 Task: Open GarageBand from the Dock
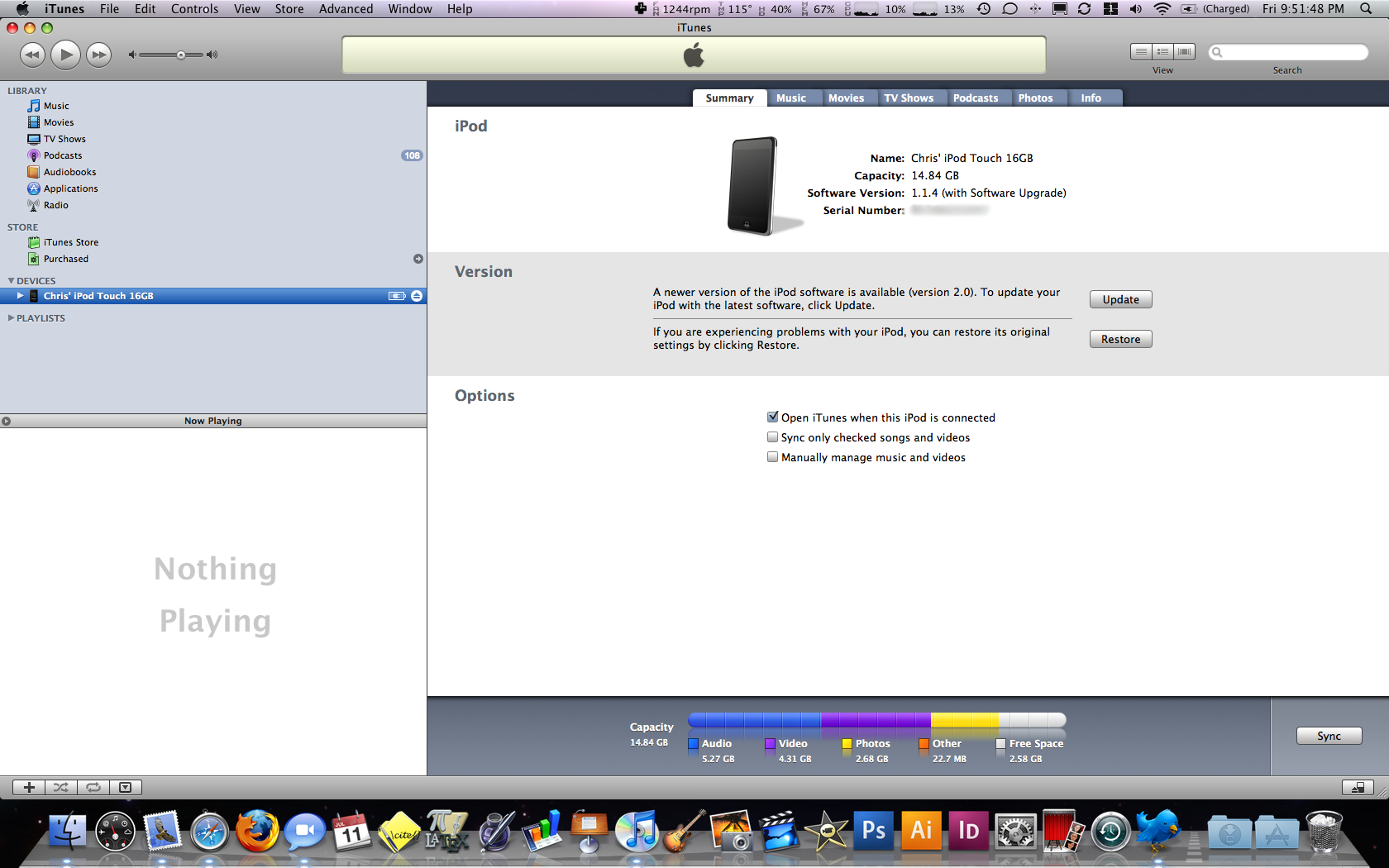pos(685,830)
